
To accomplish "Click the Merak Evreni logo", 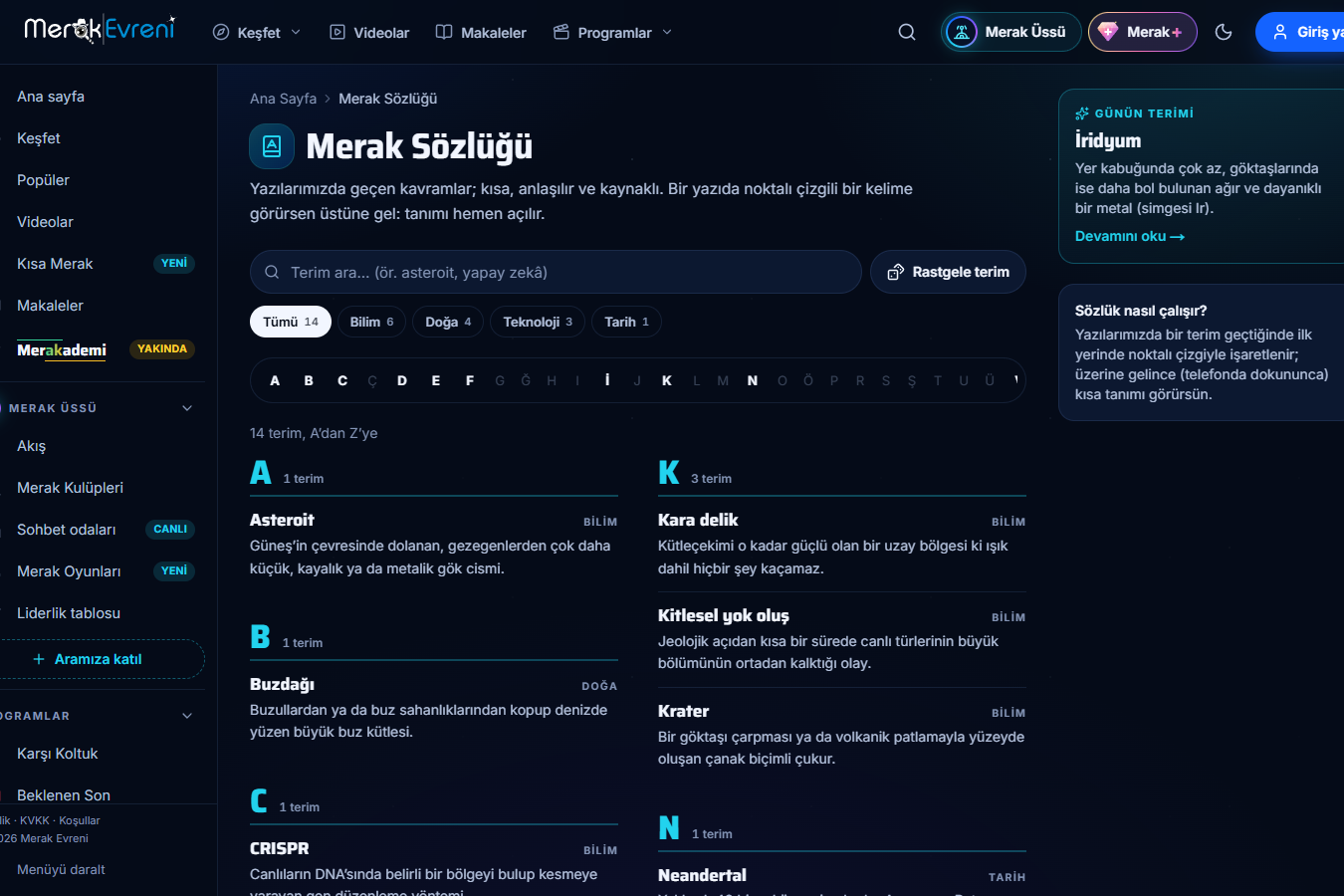I will (100, 30).
